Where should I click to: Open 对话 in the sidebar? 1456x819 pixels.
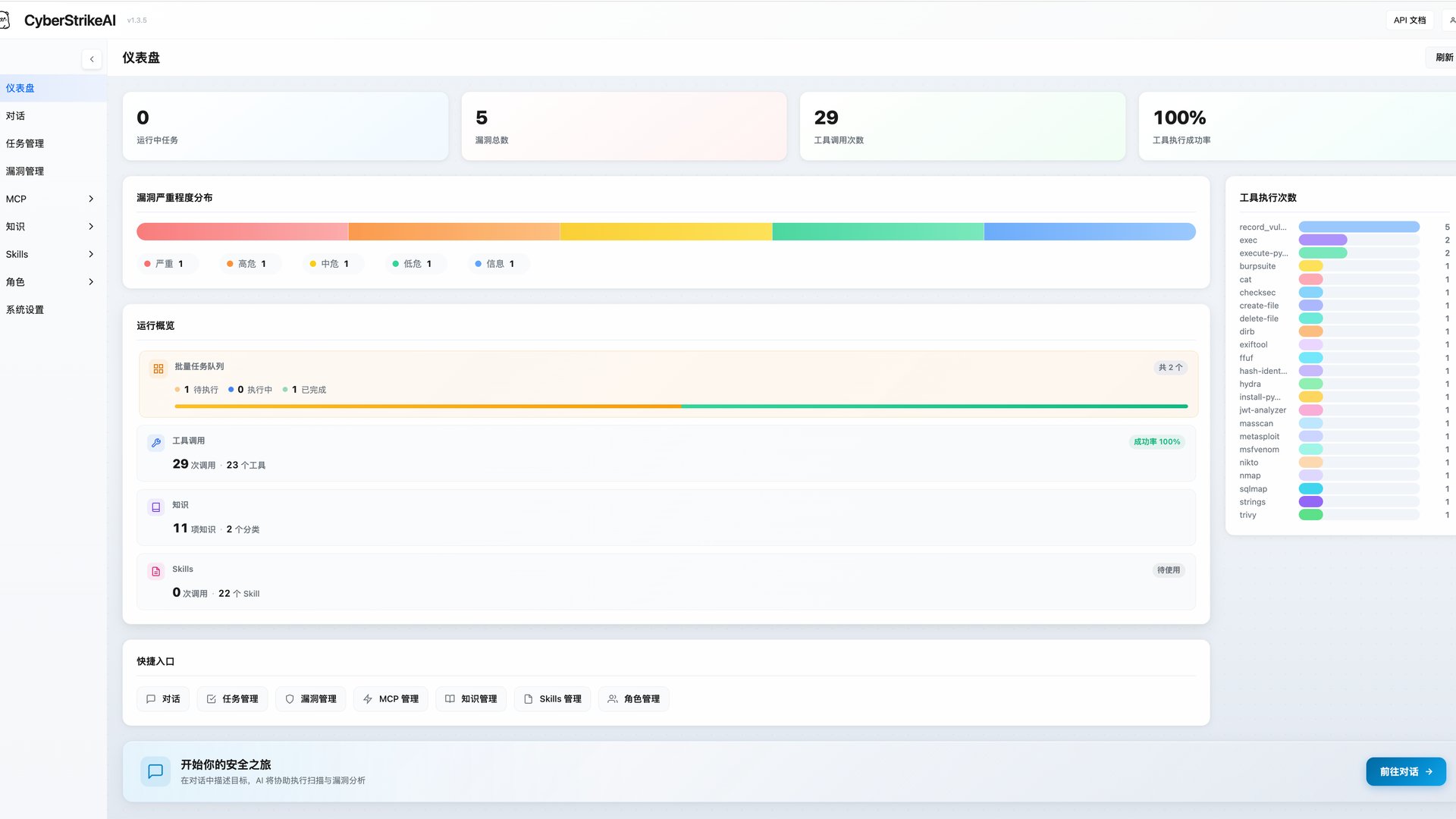pos(16,116)
